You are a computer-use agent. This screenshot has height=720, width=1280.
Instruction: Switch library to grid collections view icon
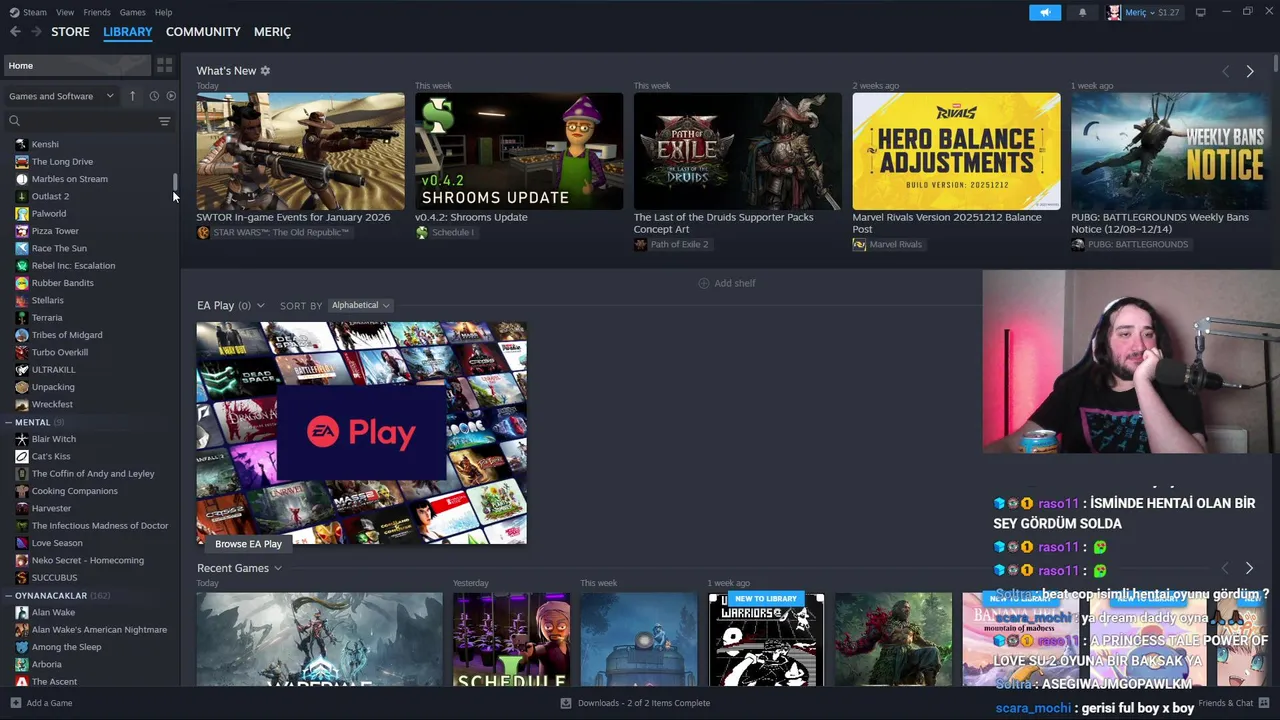click(164, 65)
